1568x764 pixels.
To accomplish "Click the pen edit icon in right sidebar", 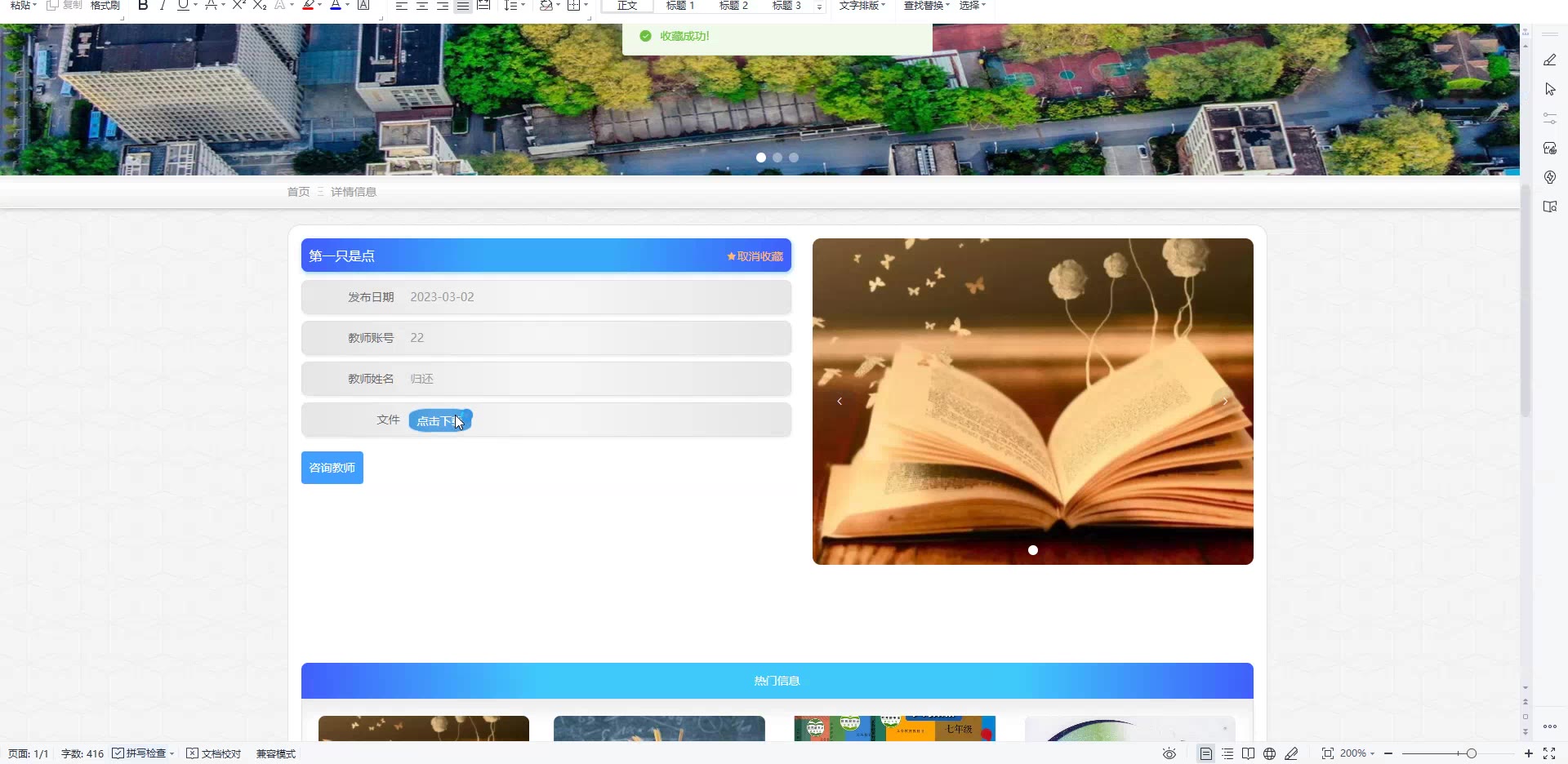I will click(x=1549, y=60).
